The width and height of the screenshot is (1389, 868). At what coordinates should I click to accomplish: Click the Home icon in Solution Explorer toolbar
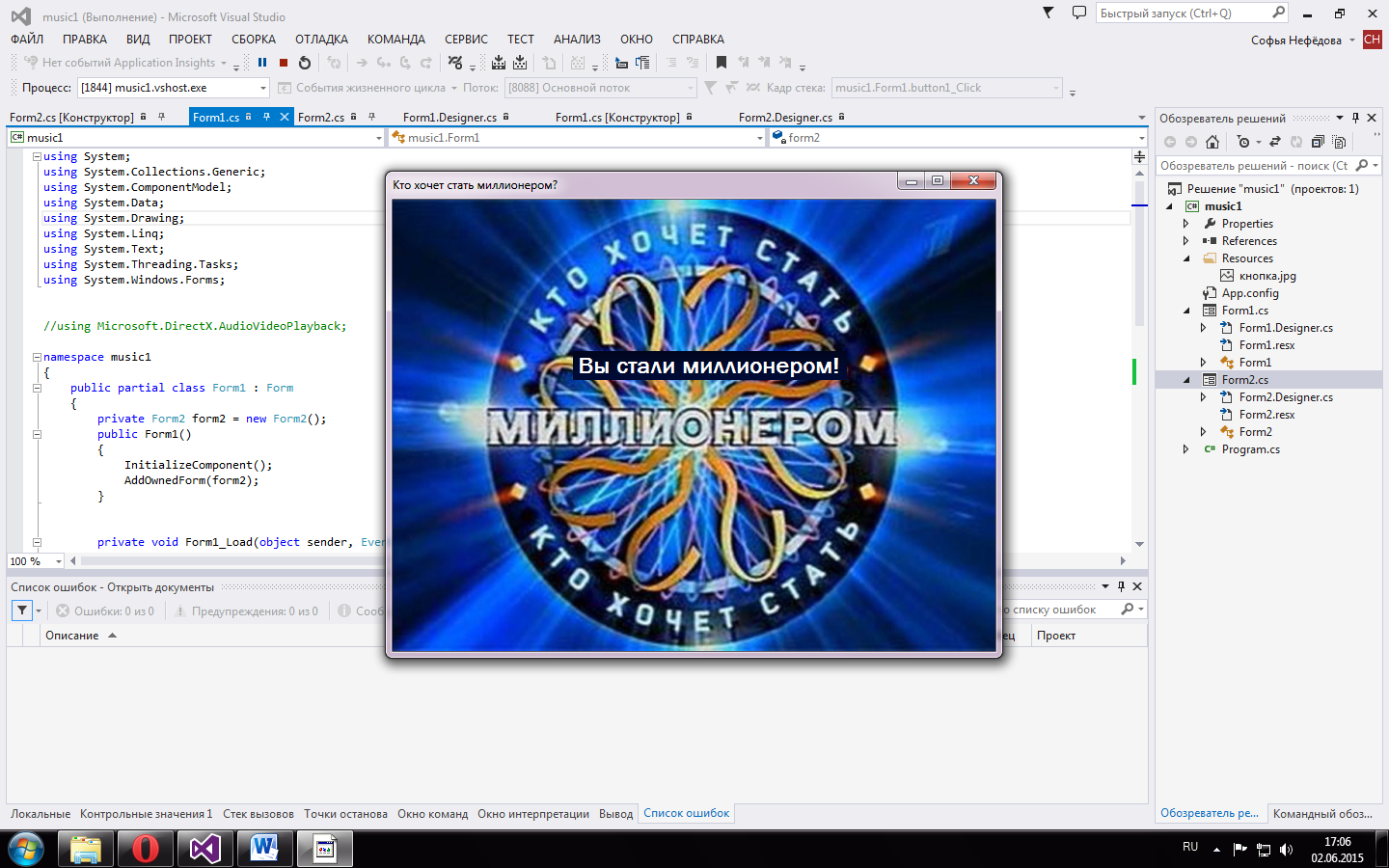pyautogui.click(x=1212, y=142)
